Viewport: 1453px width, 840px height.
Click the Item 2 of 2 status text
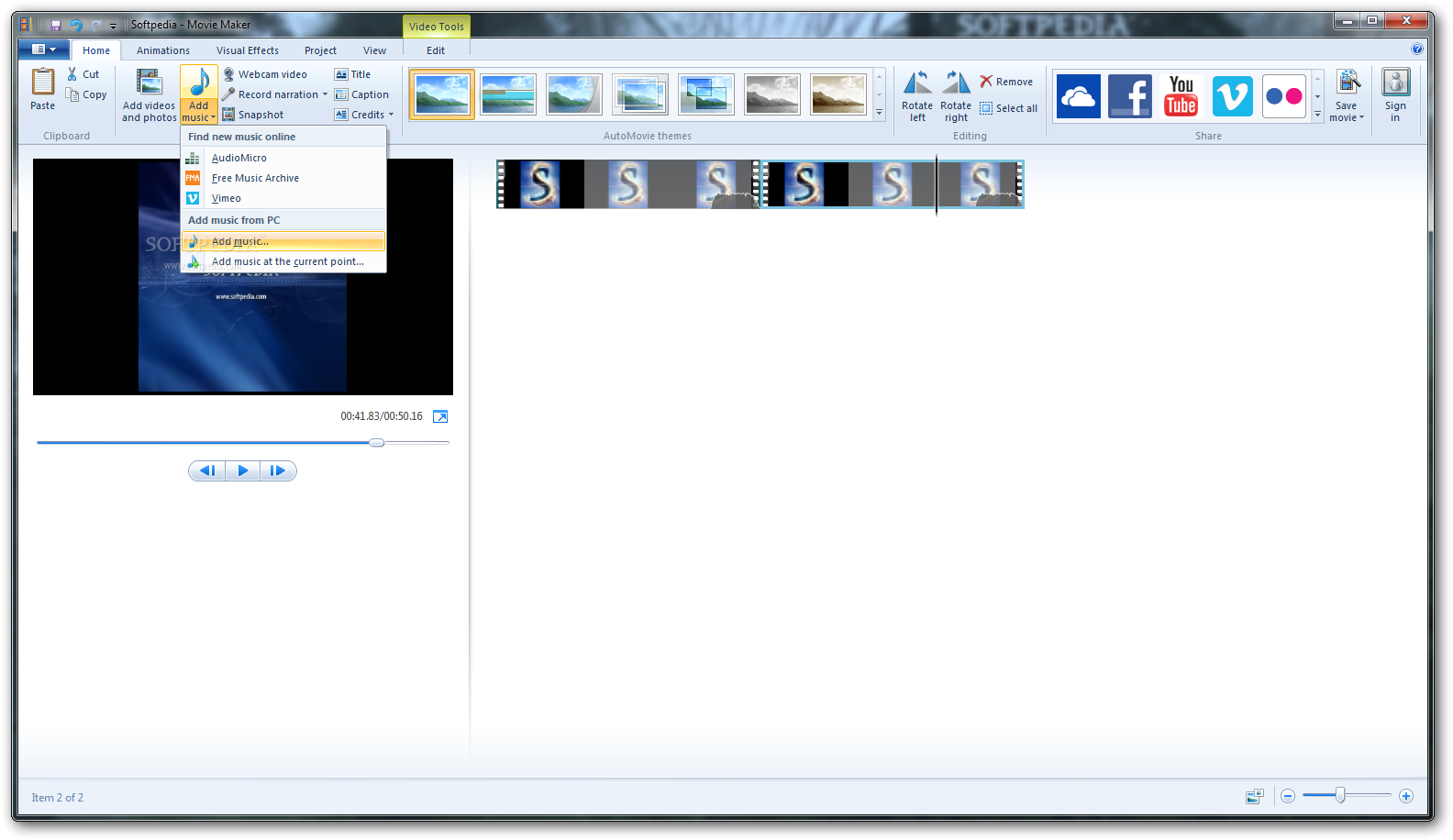(58, 798)
